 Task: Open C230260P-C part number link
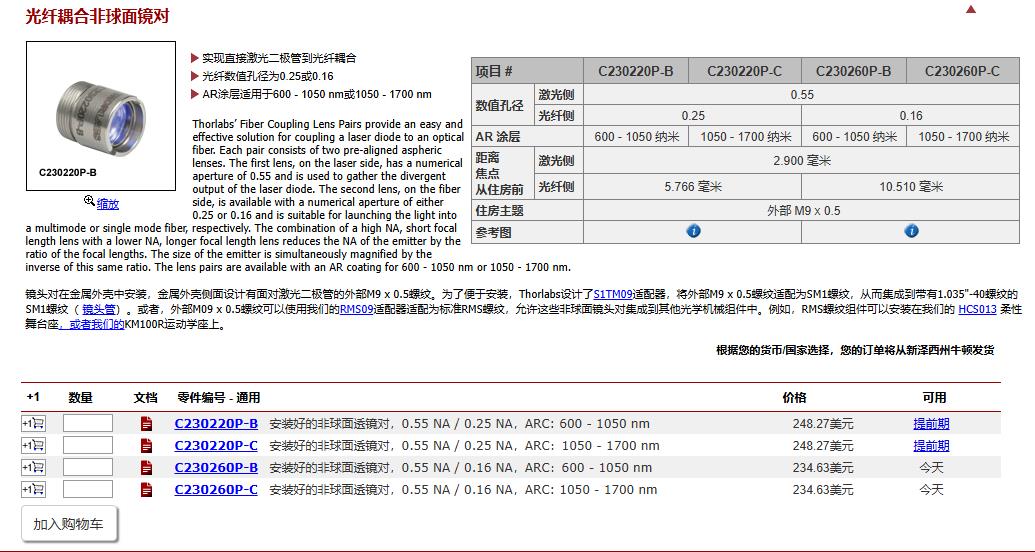216,489
